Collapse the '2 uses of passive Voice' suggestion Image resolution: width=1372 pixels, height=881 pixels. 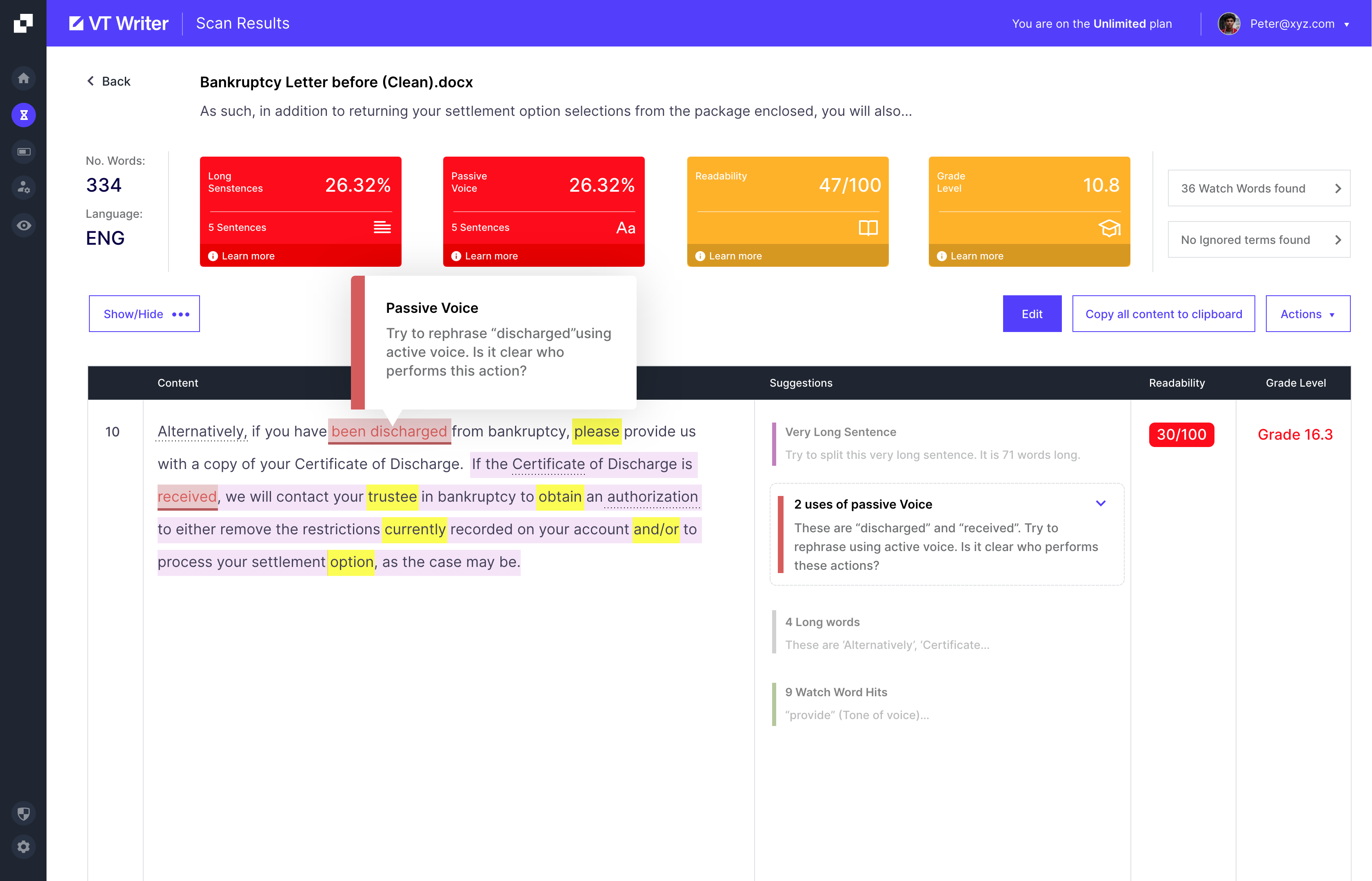tap(1101, 503)
